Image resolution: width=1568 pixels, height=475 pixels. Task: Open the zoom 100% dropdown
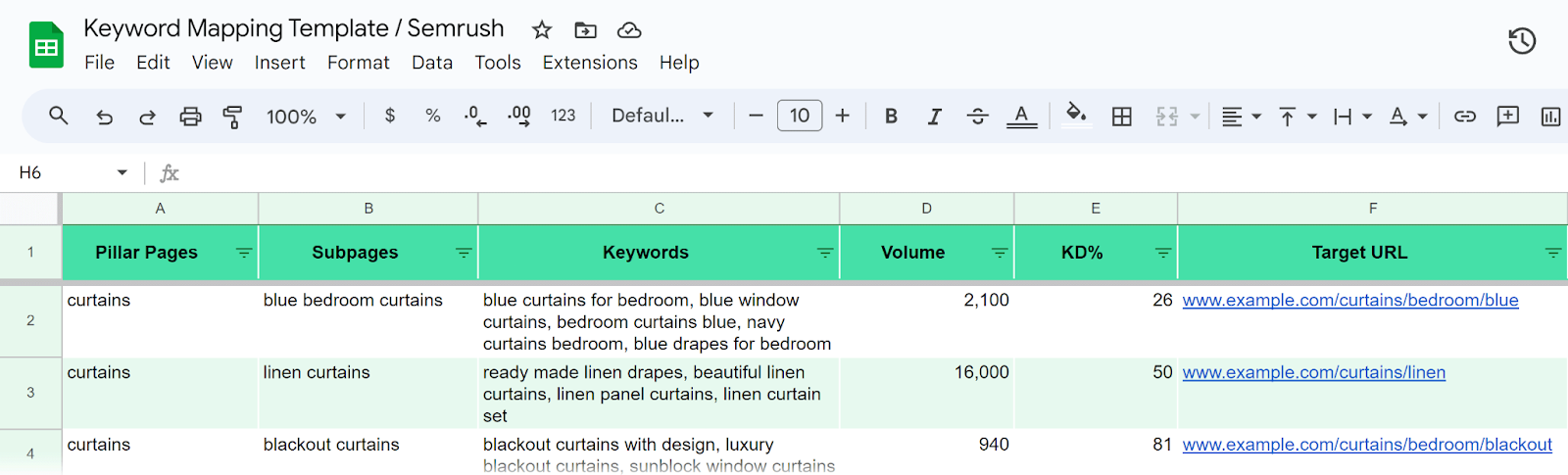click(306, 117)
